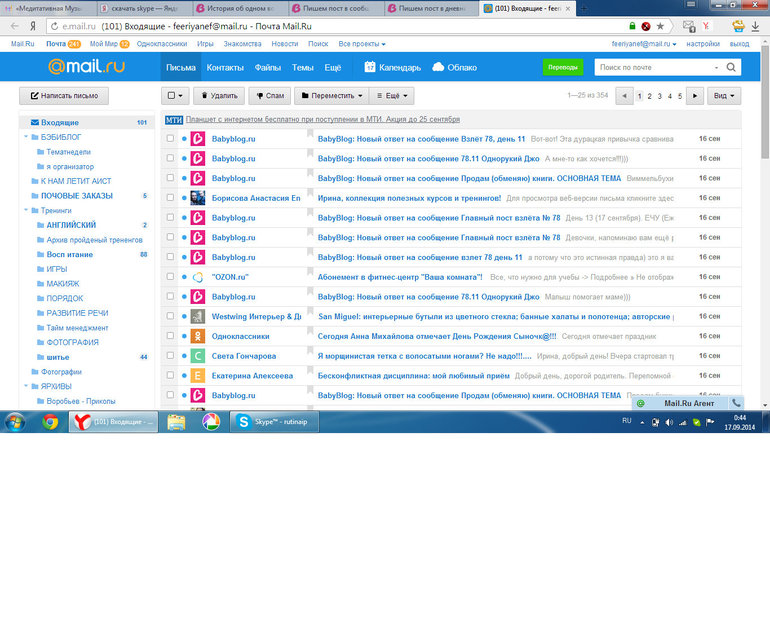Tick checkbox for the OZON.ru email
Screen dimensions: 770x644
pos(170,277)
